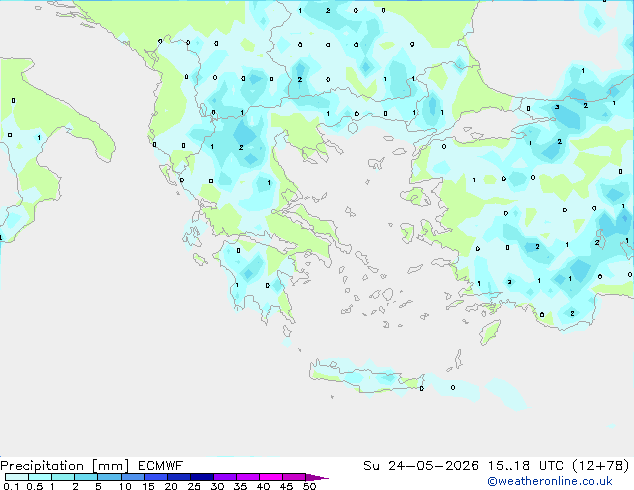Choose the 25–30 mm navy legend swatch
Image resolution: width=634 pixels, height=490 pixels.
202,477
